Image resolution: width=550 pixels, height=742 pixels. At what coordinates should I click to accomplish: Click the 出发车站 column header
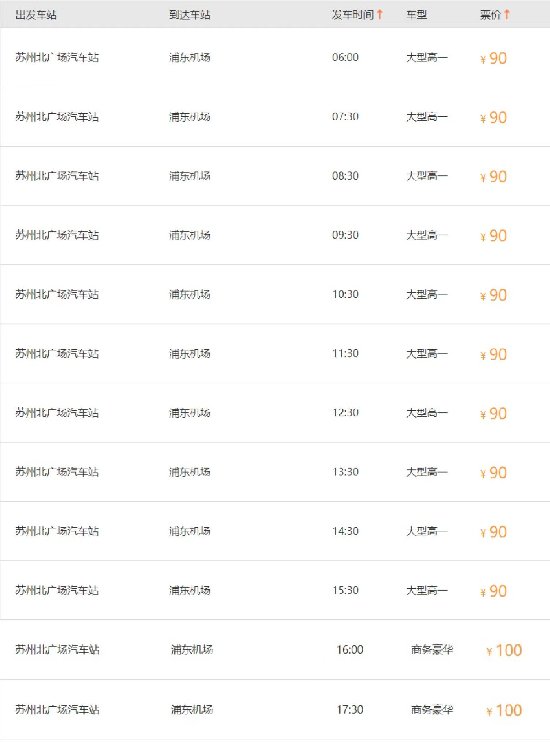[36, 15]
